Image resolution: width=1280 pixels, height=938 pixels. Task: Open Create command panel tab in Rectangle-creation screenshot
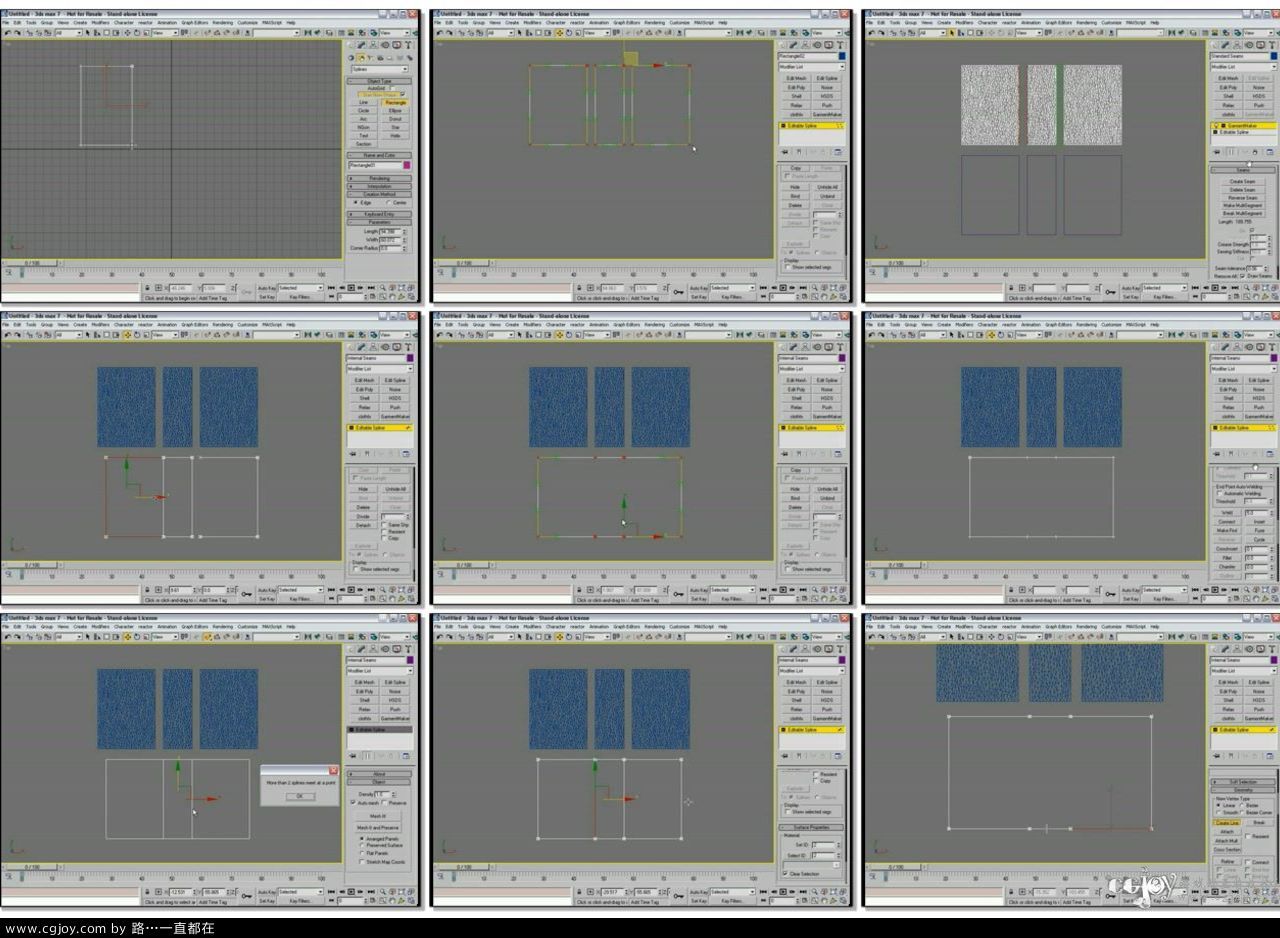click(x=350, y=45)
